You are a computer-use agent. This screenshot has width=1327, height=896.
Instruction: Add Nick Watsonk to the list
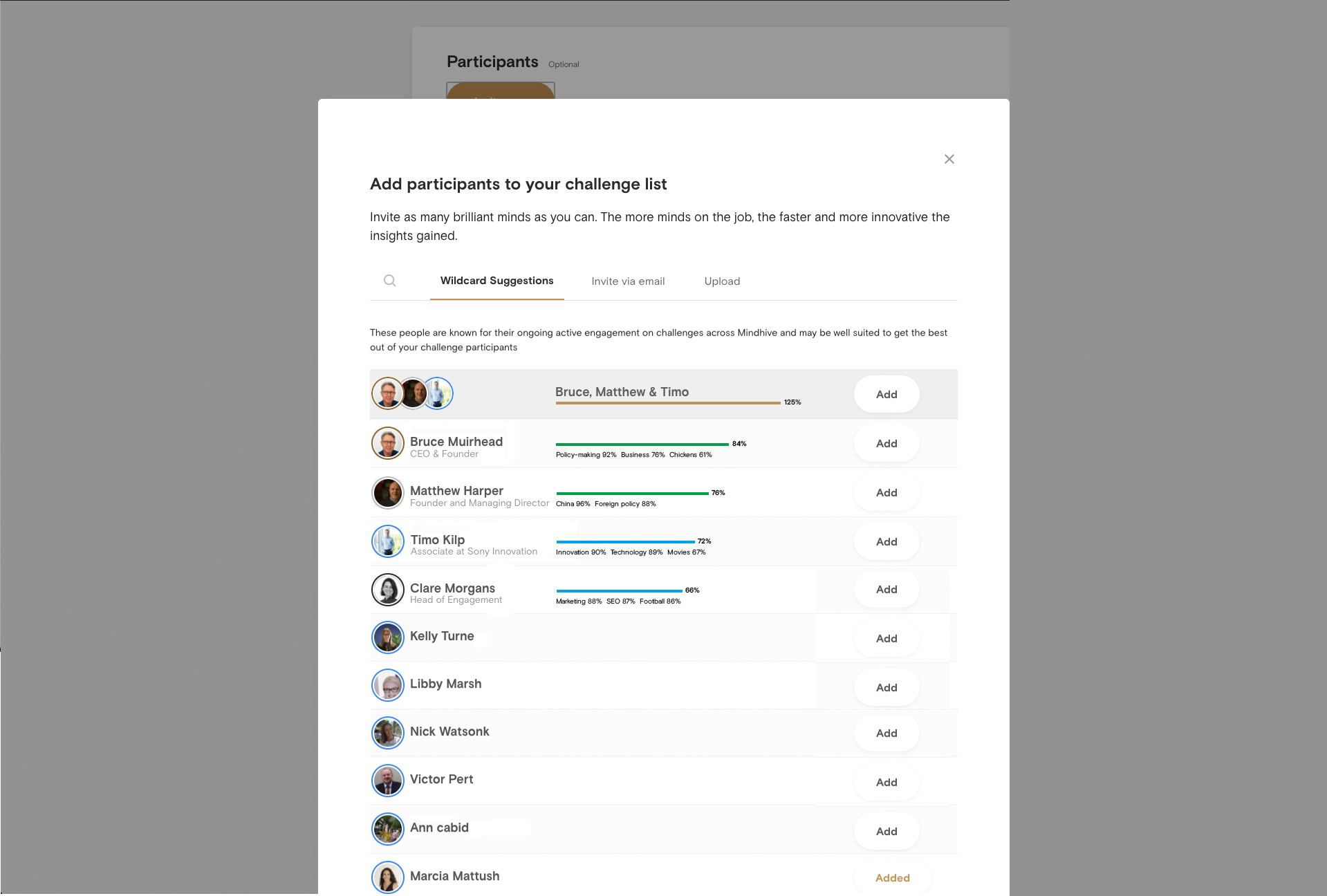[886, 733]
